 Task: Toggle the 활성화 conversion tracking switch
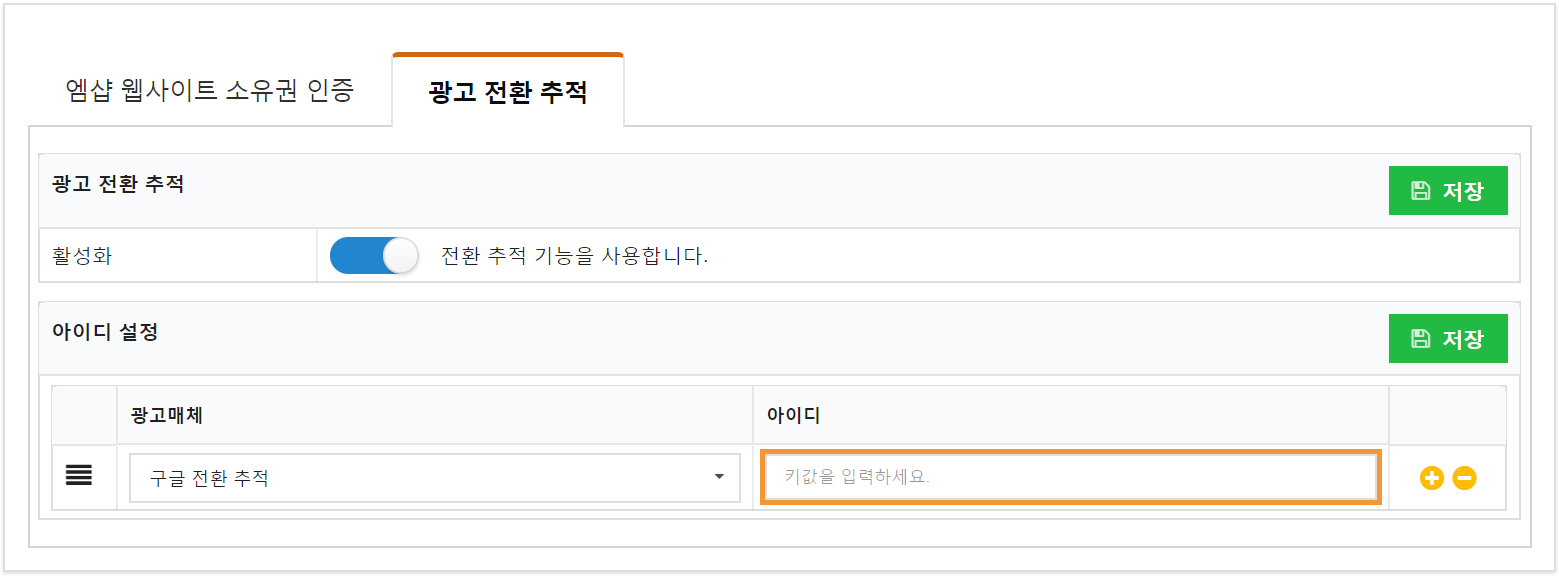374,255
